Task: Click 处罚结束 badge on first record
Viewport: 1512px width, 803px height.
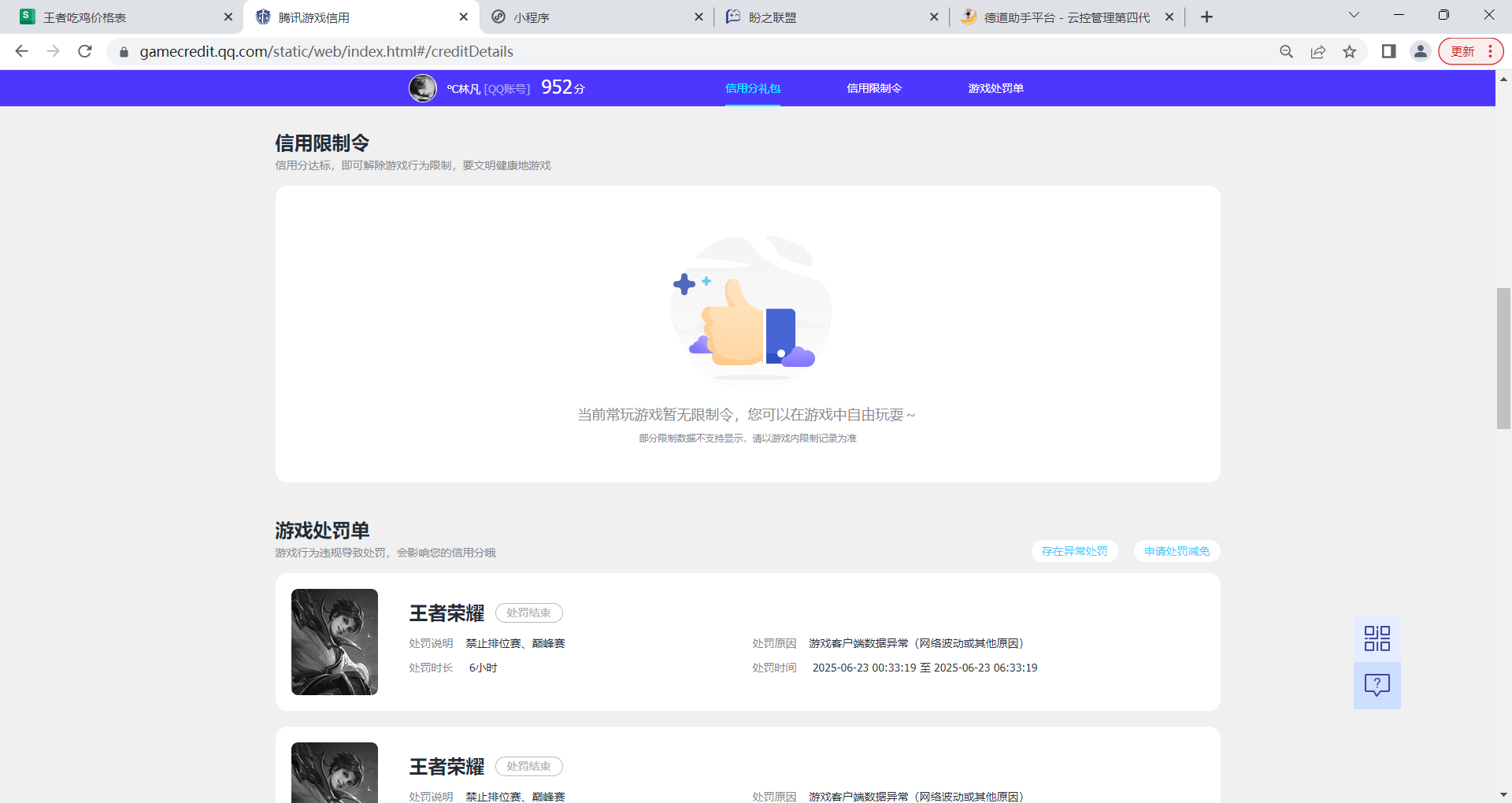Action: pos(529,612)
